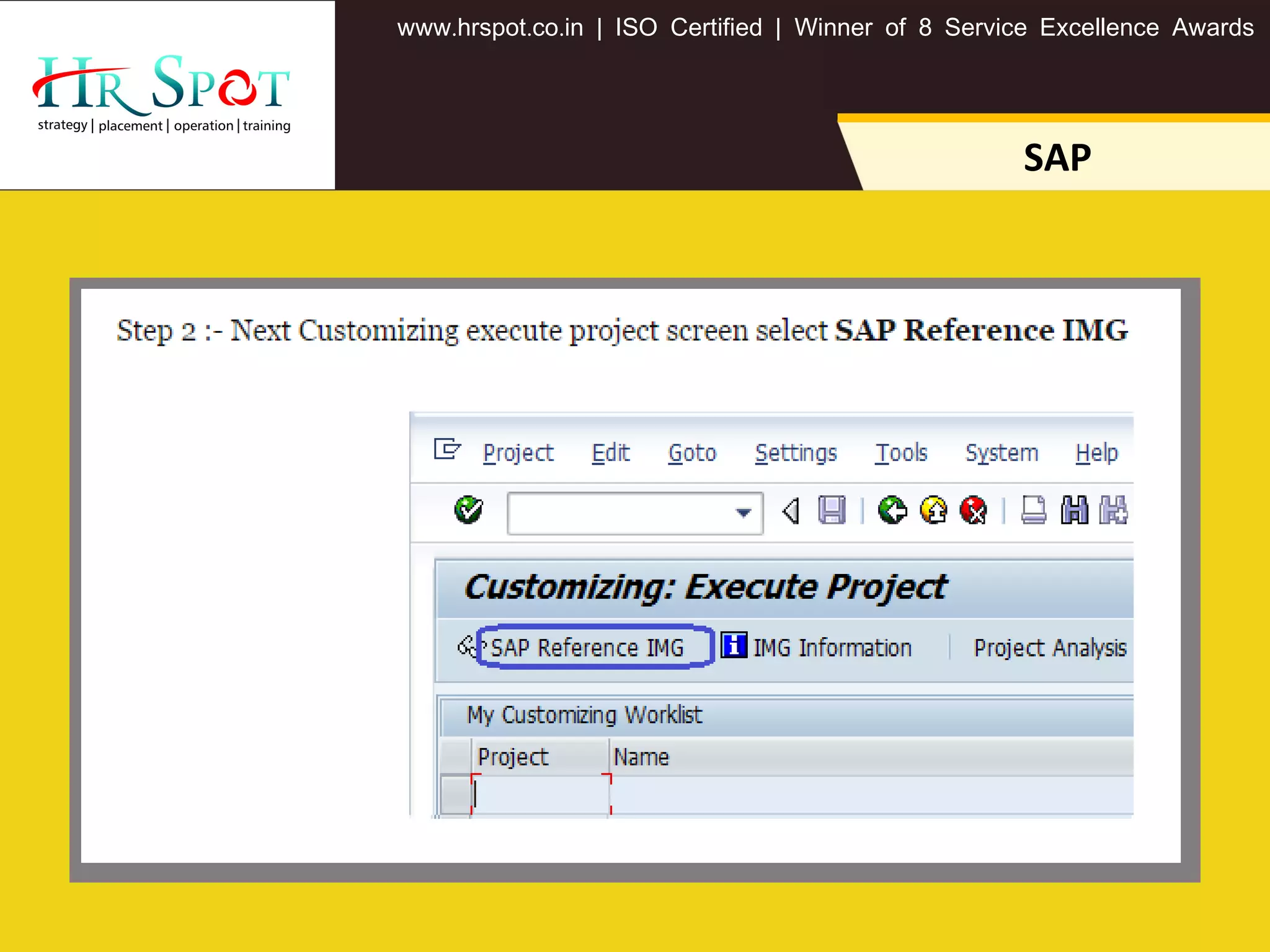Click the Customizing: Execute Project title
This screenshot has height=952, width=1270.
tap(706, 587)
